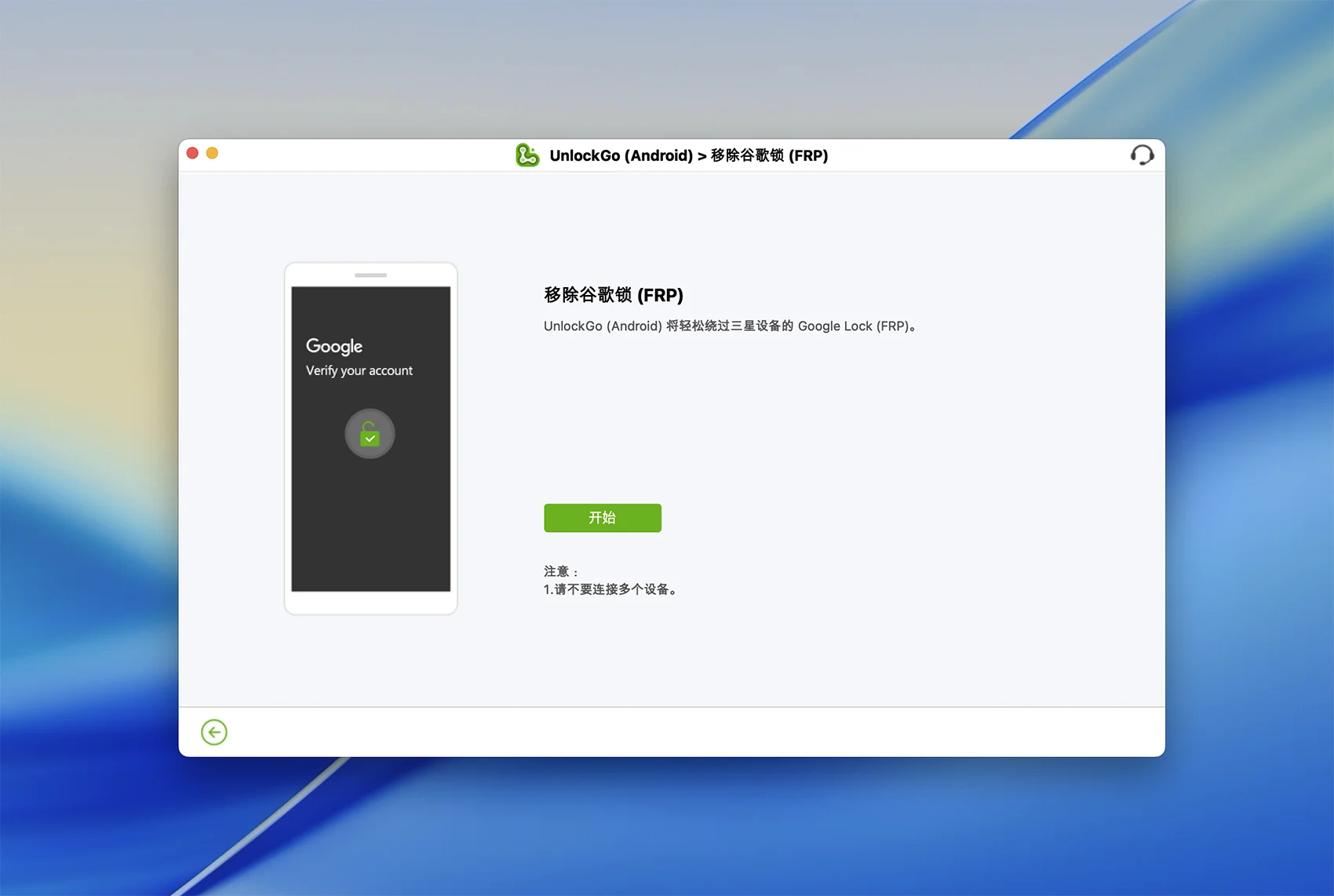Click the Google Lock (FRP) description sentence
This screenshot has width=1334, height=896.
tap(729, 326)
